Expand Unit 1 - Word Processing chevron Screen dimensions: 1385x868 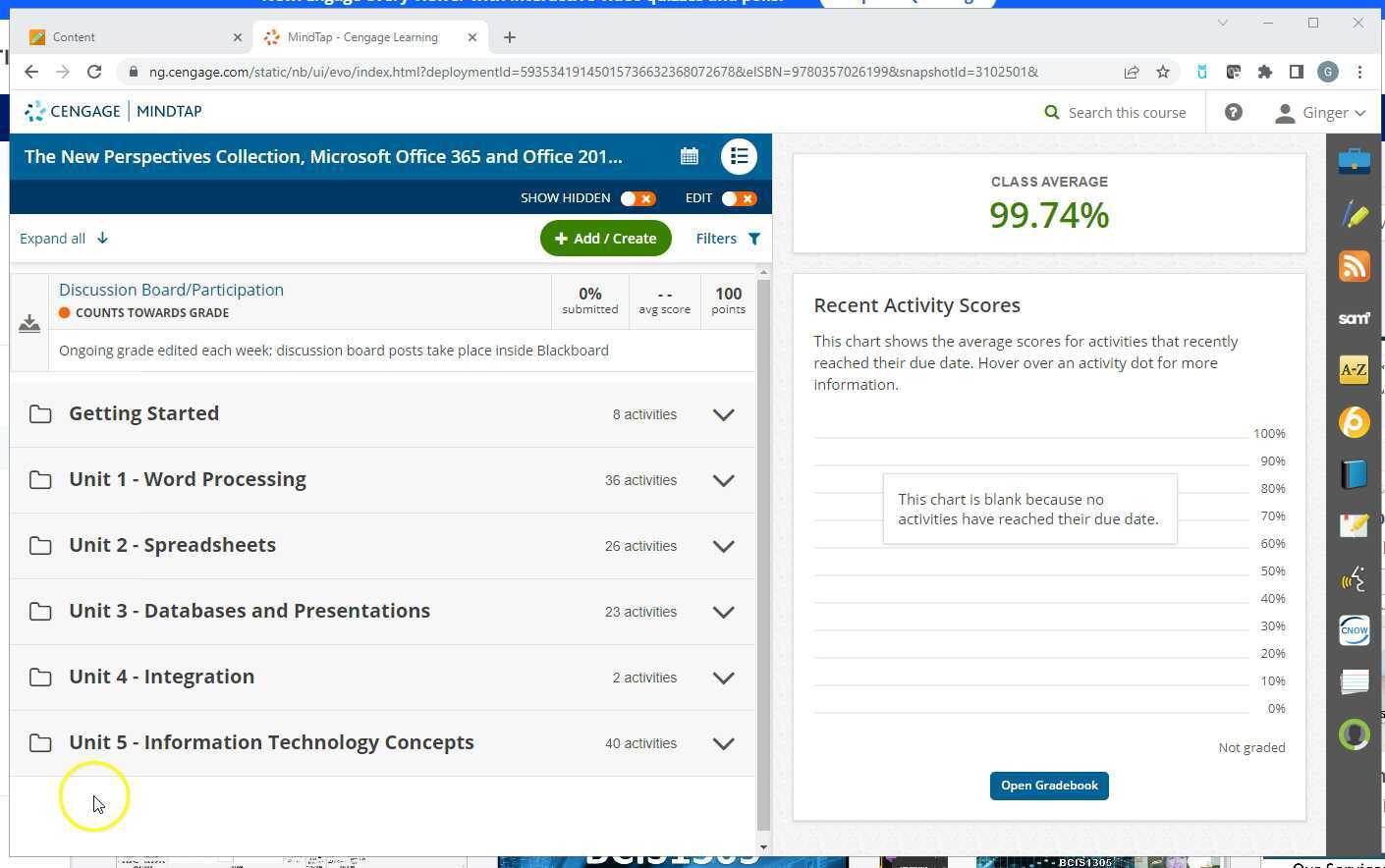point(724,480)
